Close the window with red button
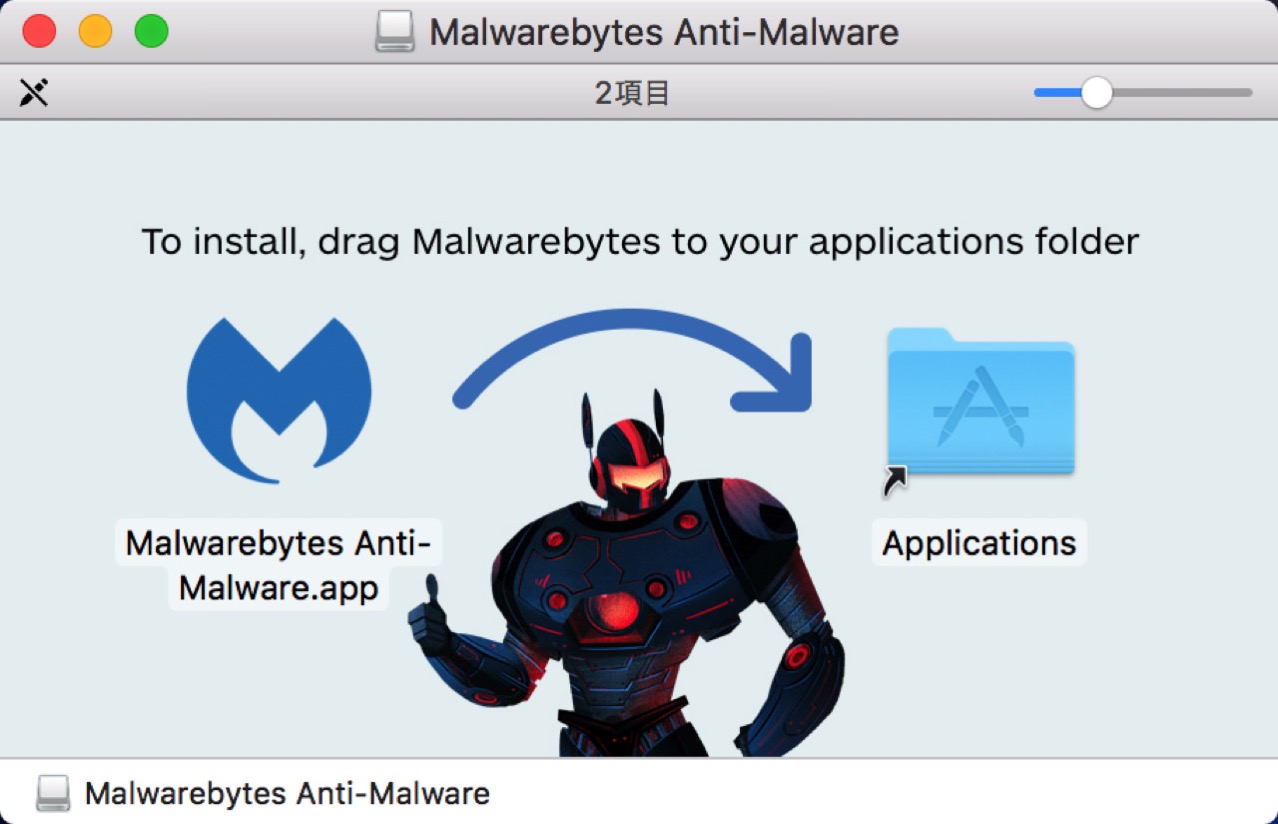 click(x=40, y=32)
